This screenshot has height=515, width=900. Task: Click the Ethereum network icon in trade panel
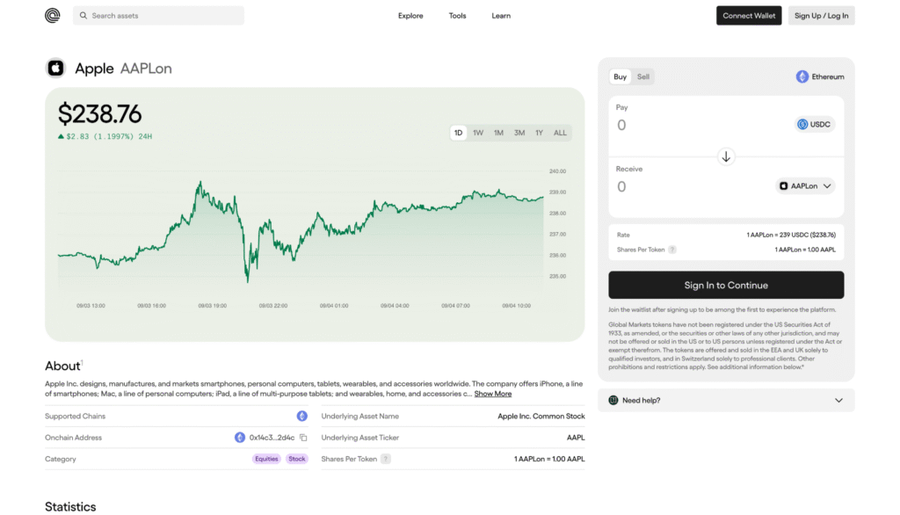(x=802, y=76)
